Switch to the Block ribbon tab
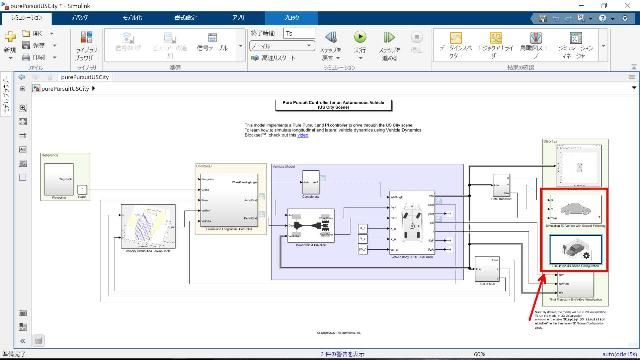 (291, 18)
